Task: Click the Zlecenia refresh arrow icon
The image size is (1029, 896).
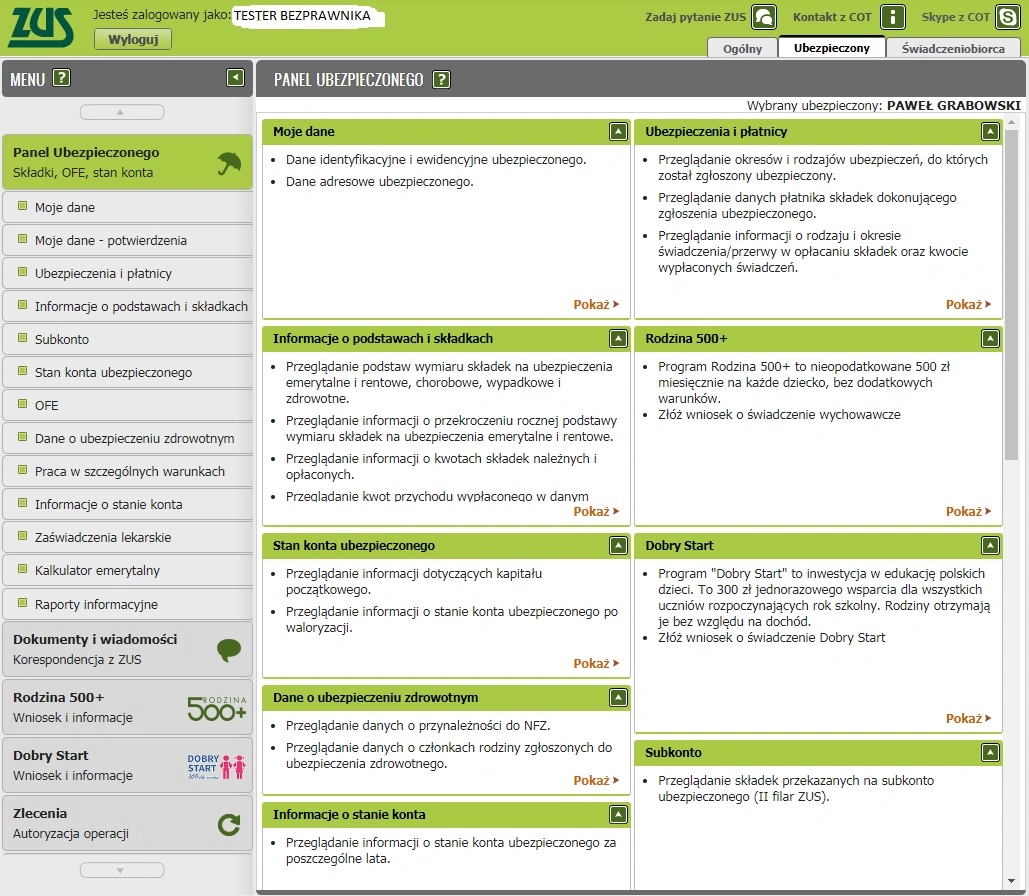Action: tap(229, 824)
